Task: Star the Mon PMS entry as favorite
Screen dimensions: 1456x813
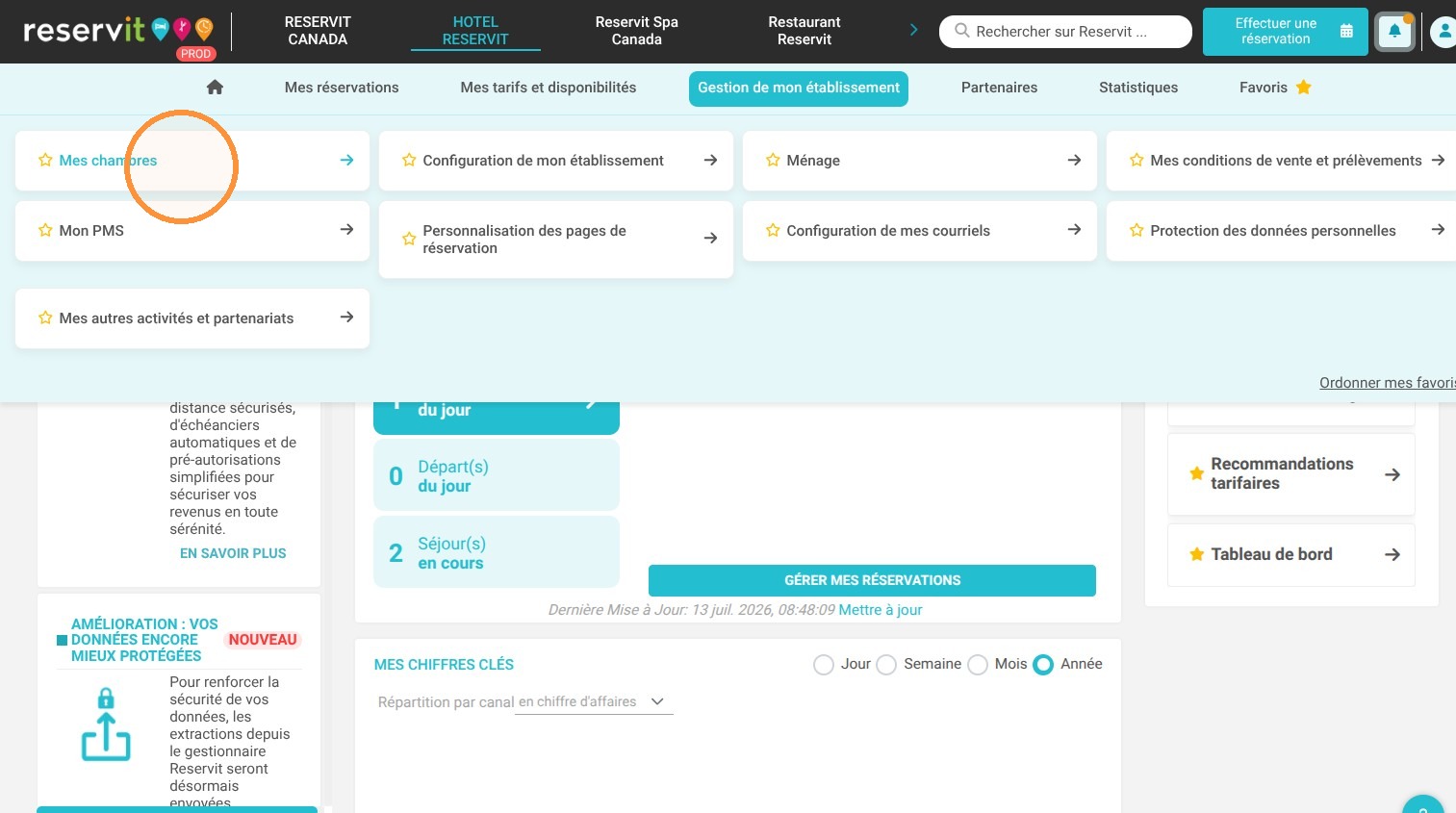Action: tap(45, 230)
